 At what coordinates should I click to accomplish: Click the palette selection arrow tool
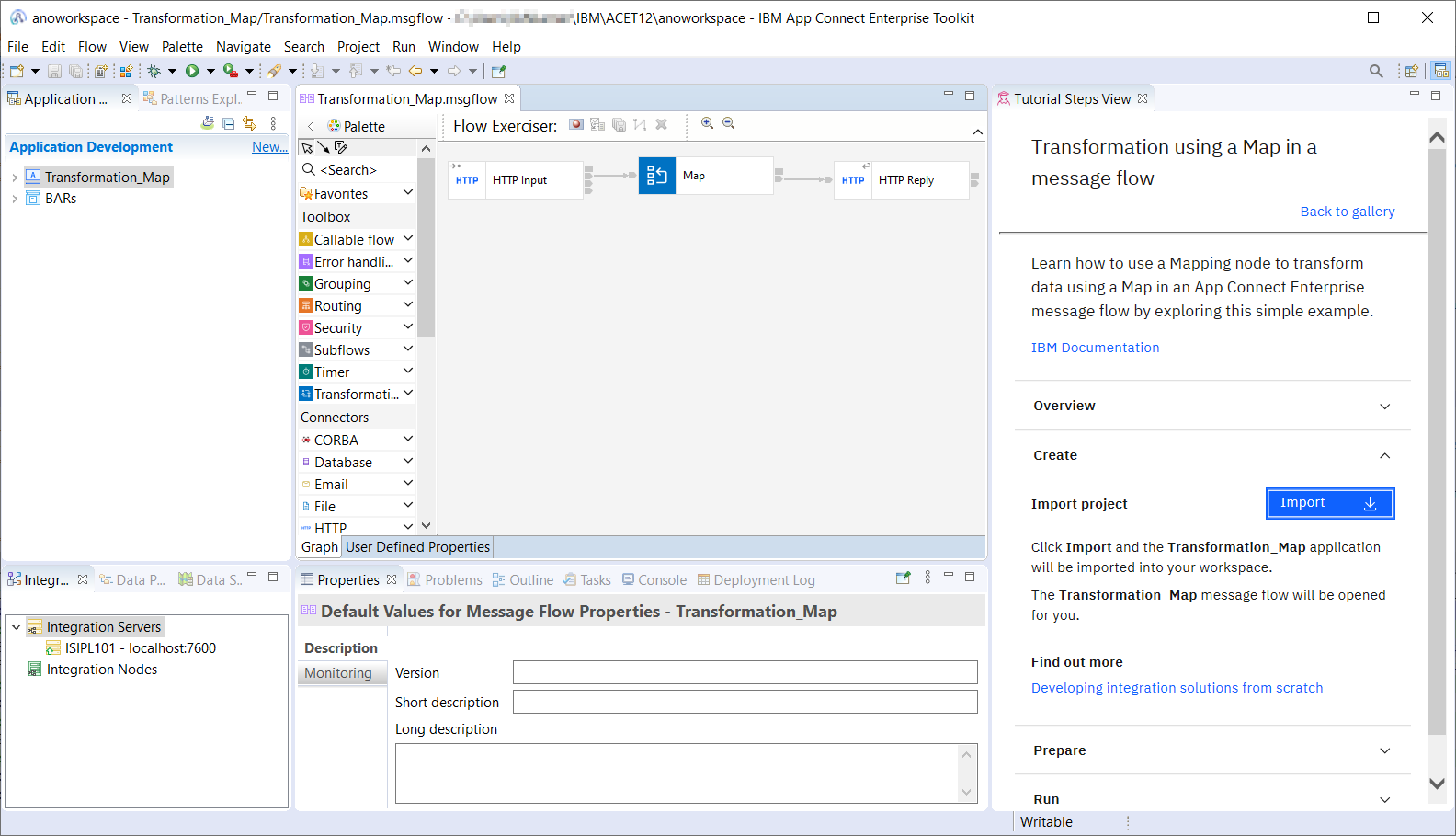coord(307,147)
